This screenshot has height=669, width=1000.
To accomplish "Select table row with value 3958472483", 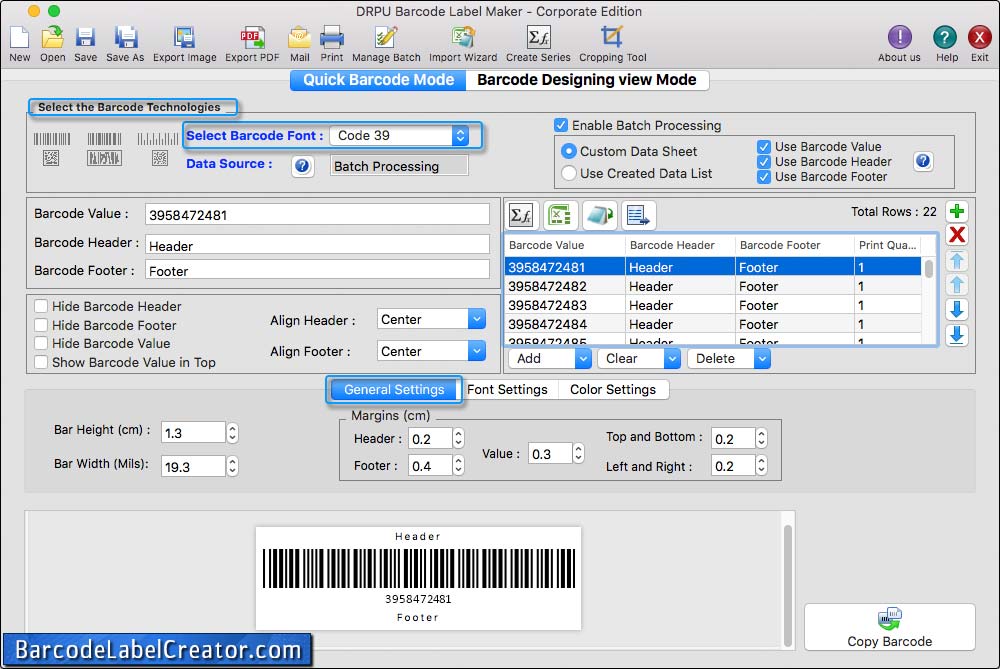I will pyautogui.click(x=713, y=305).
